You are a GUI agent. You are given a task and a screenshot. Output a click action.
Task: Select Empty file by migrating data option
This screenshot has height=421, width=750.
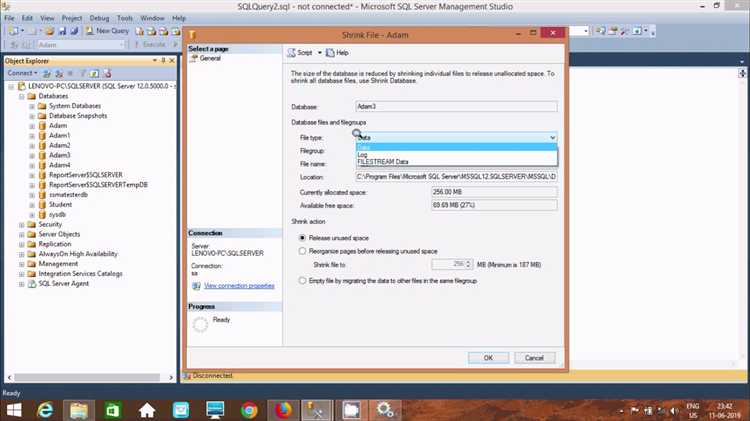tap(302, 281)
